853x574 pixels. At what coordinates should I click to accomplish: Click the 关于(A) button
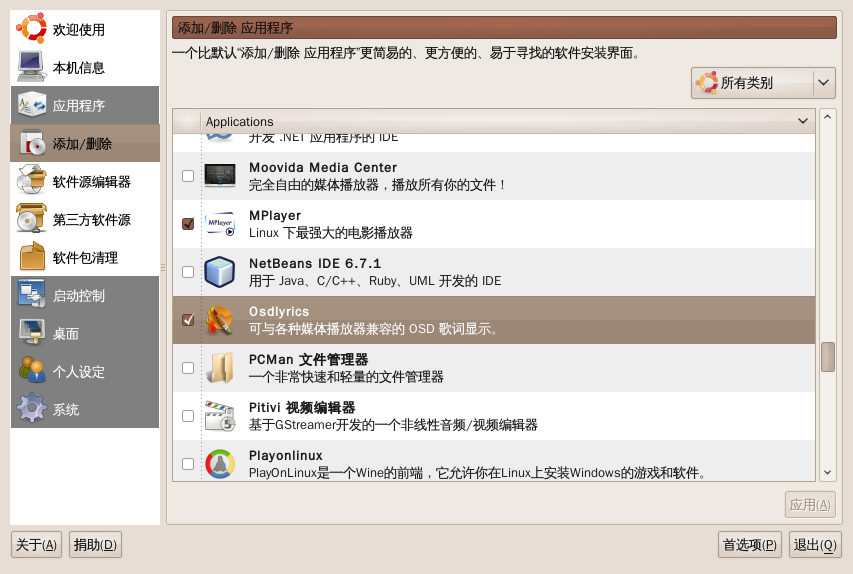point(36,545)
